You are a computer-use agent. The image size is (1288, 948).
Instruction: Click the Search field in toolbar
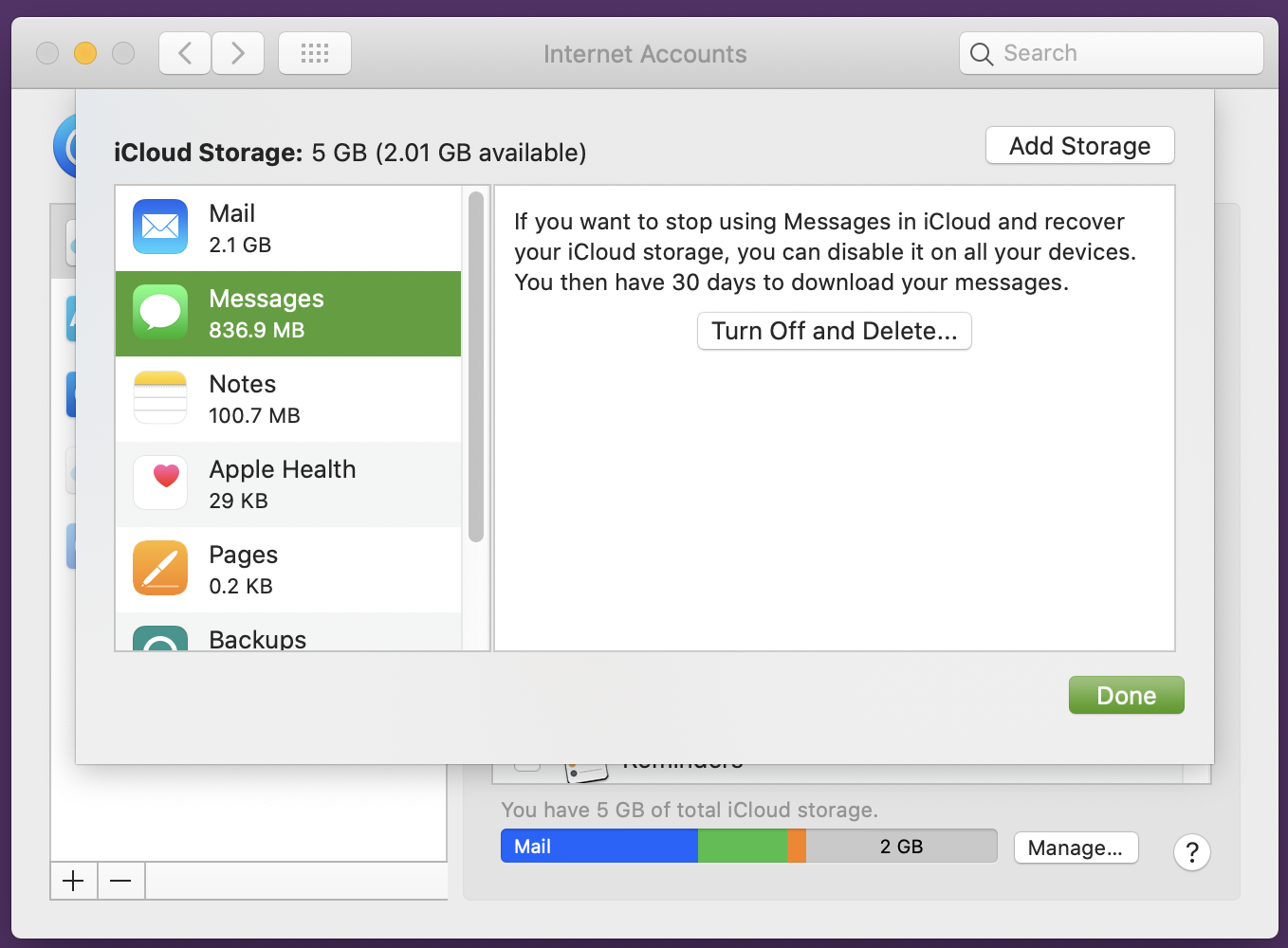pyautogui.click(x=1112, y=53)
